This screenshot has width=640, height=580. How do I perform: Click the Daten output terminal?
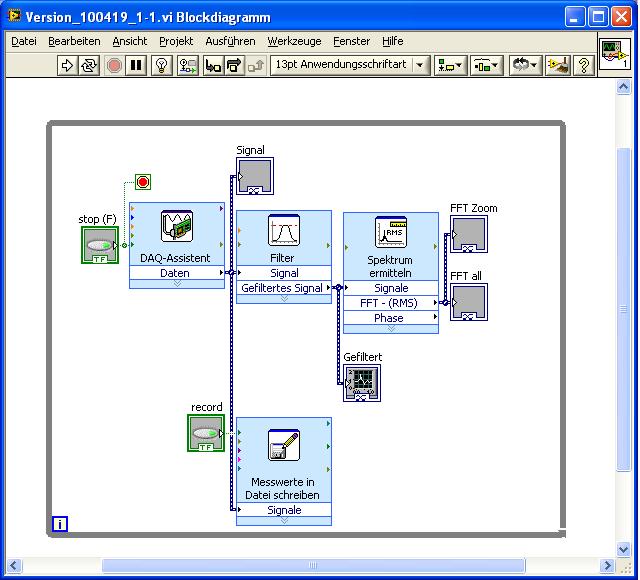coord(177,273)
